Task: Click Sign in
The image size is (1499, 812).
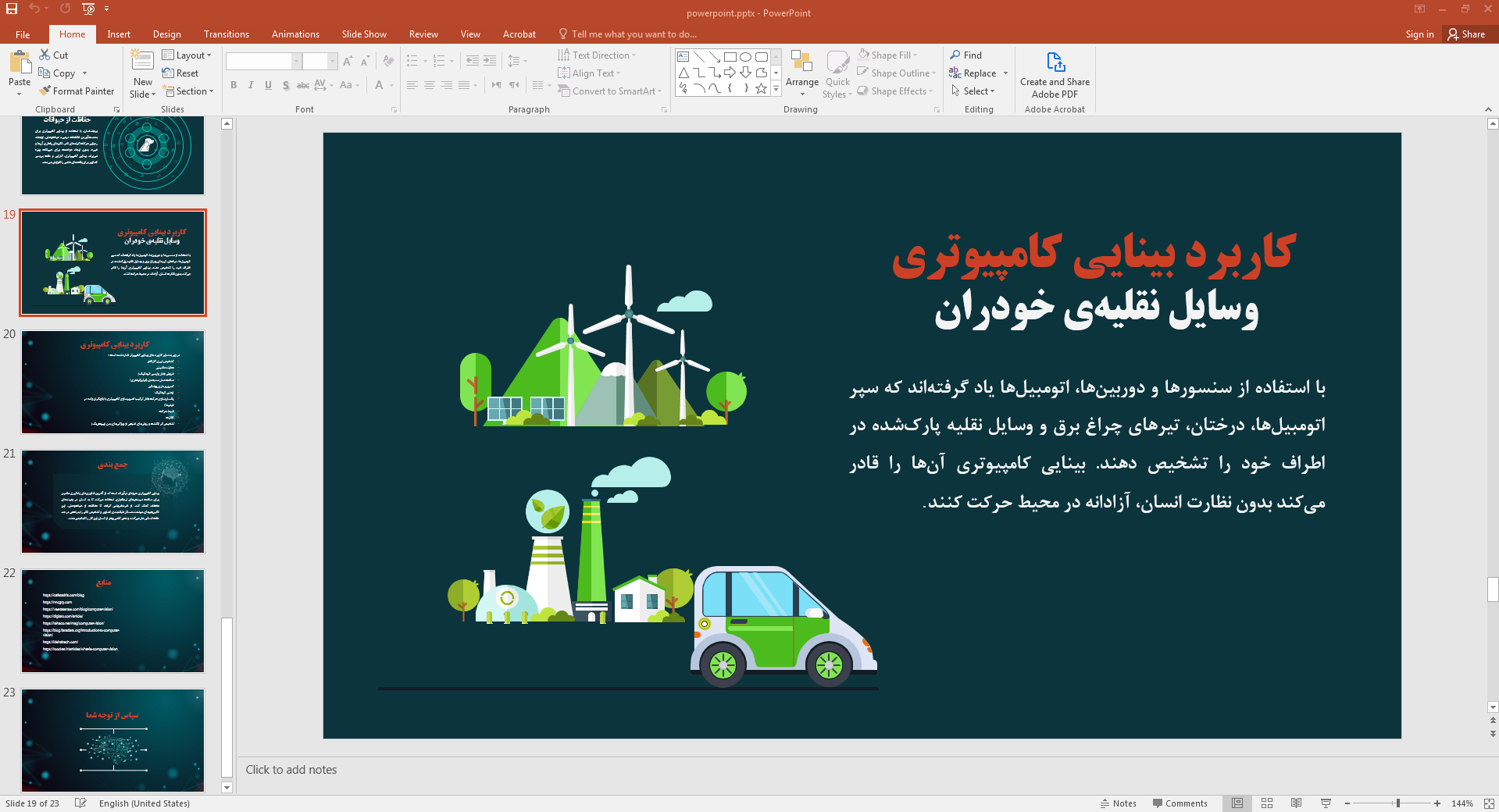Action: pyautogui.click(x=1419, y=34)
